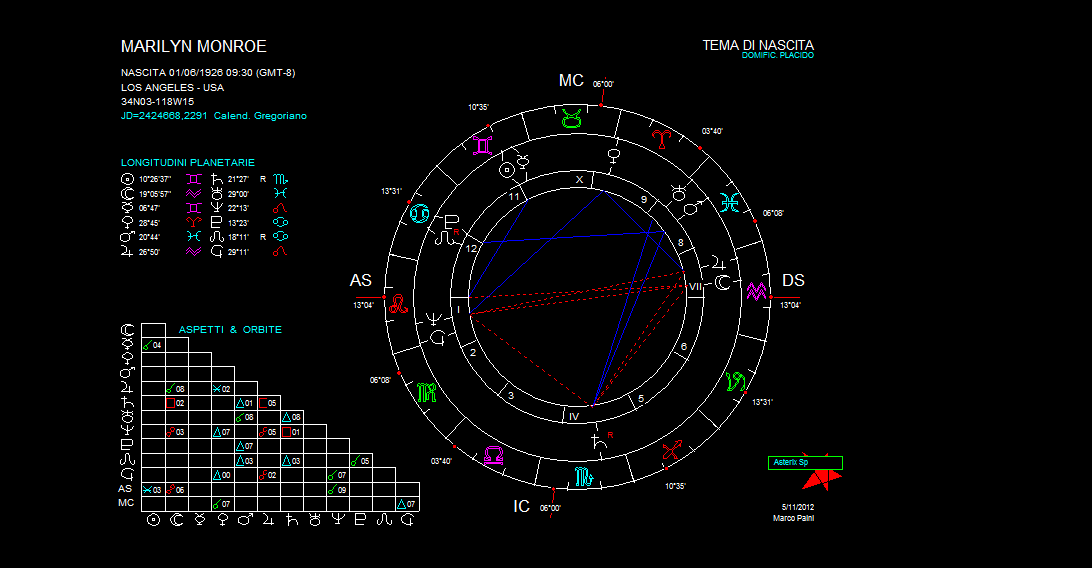Click the green Taurus glyph on the wheel

point(572,118)
